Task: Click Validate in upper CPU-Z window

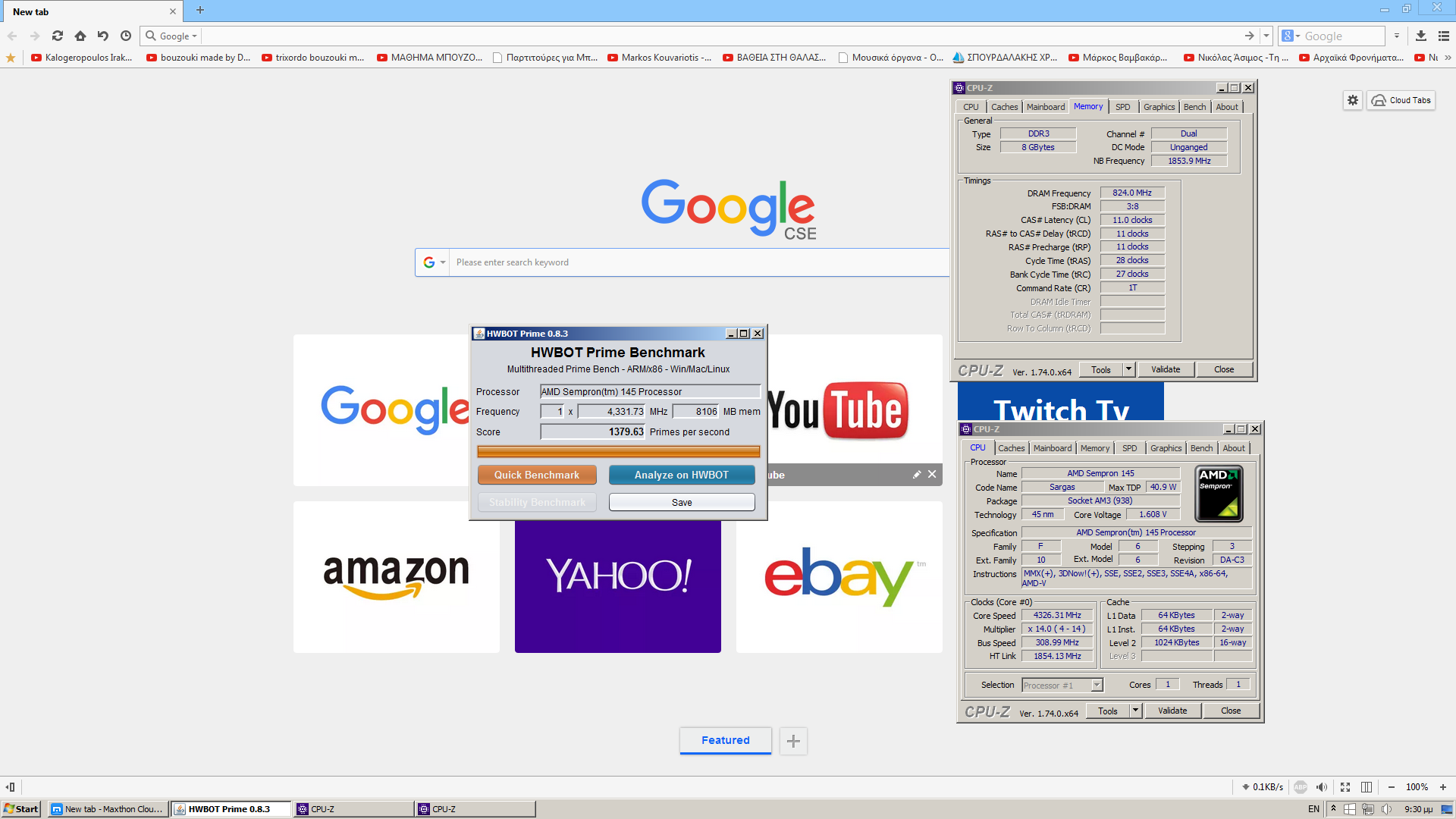Action: click(x=1166, y=370)
